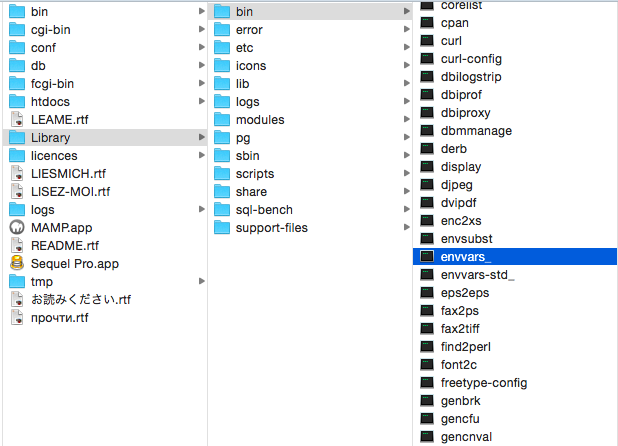Select the envvars-std_ file
Screen dimensions: 618x446
[477, 275]
